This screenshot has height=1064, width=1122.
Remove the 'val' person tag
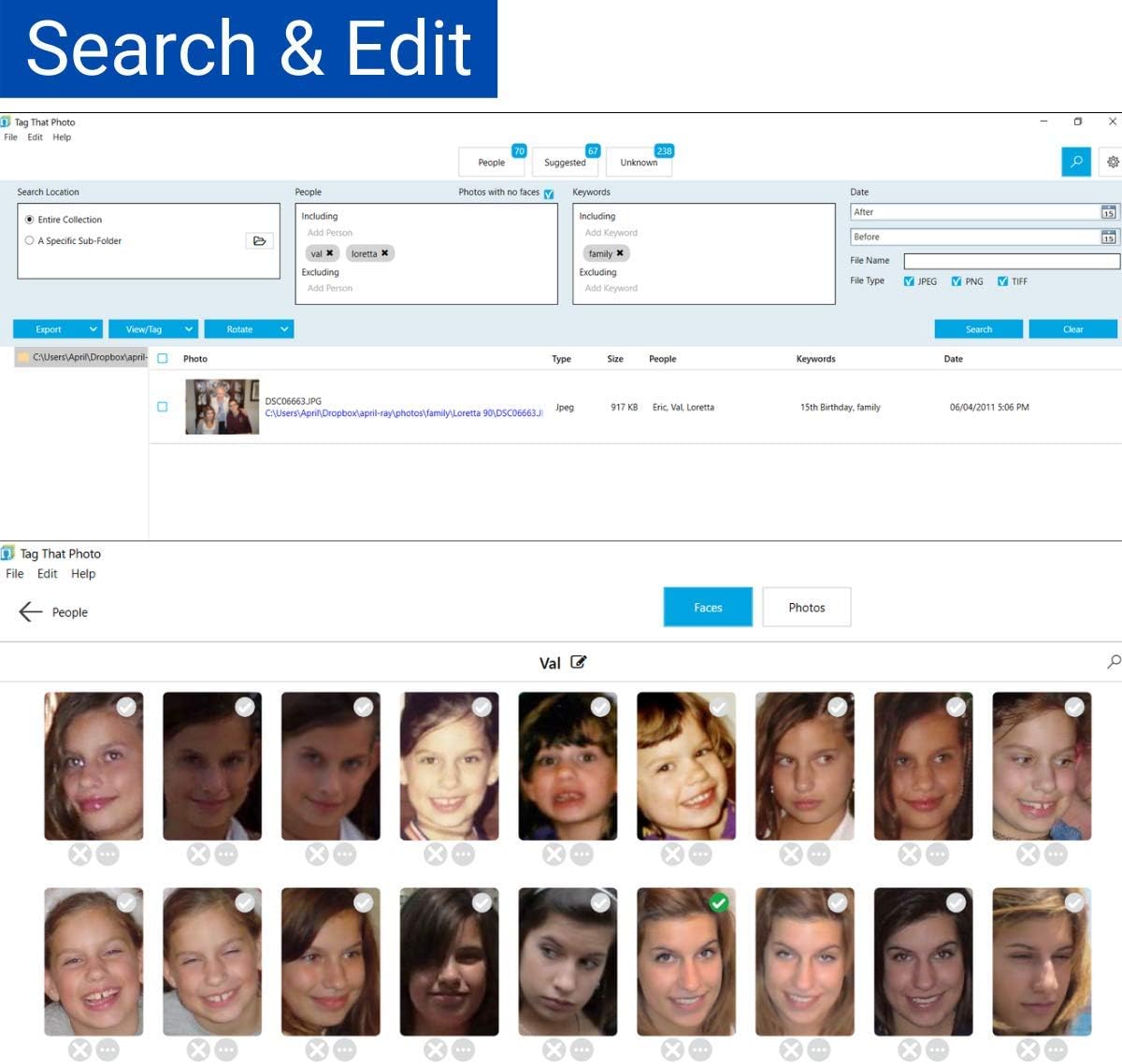point(330,253)
